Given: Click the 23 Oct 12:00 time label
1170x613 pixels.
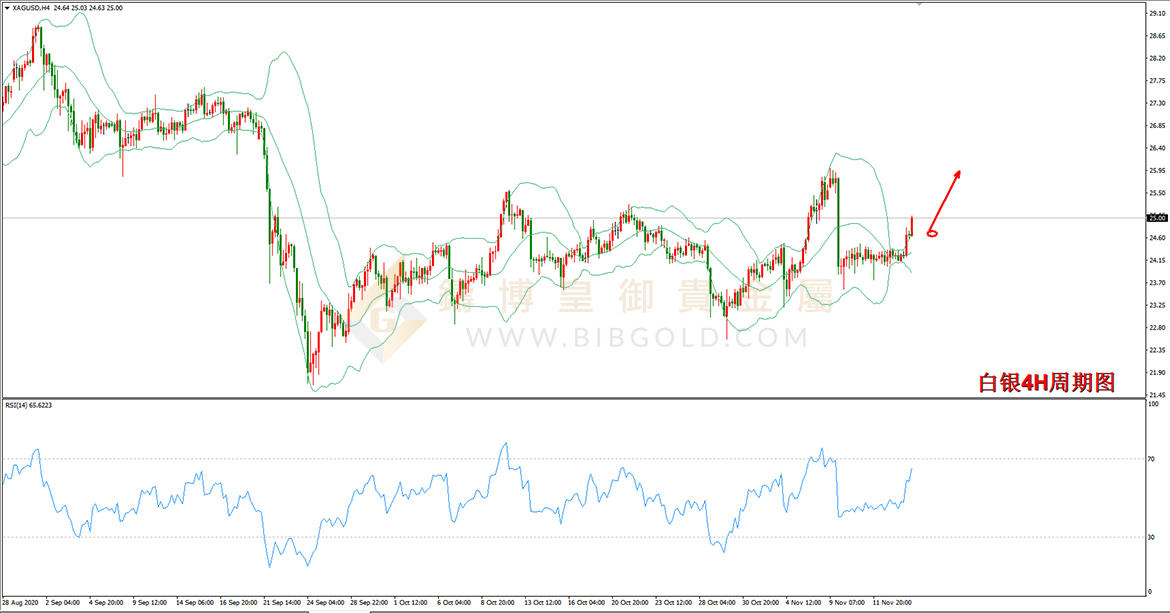Looking at the screenshot, I should [x=674, y=602].
